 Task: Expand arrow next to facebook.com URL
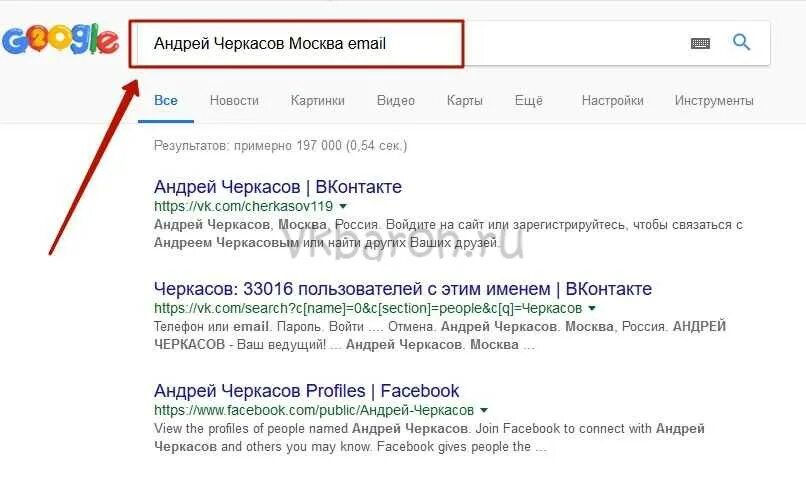[x=484, y=410]
